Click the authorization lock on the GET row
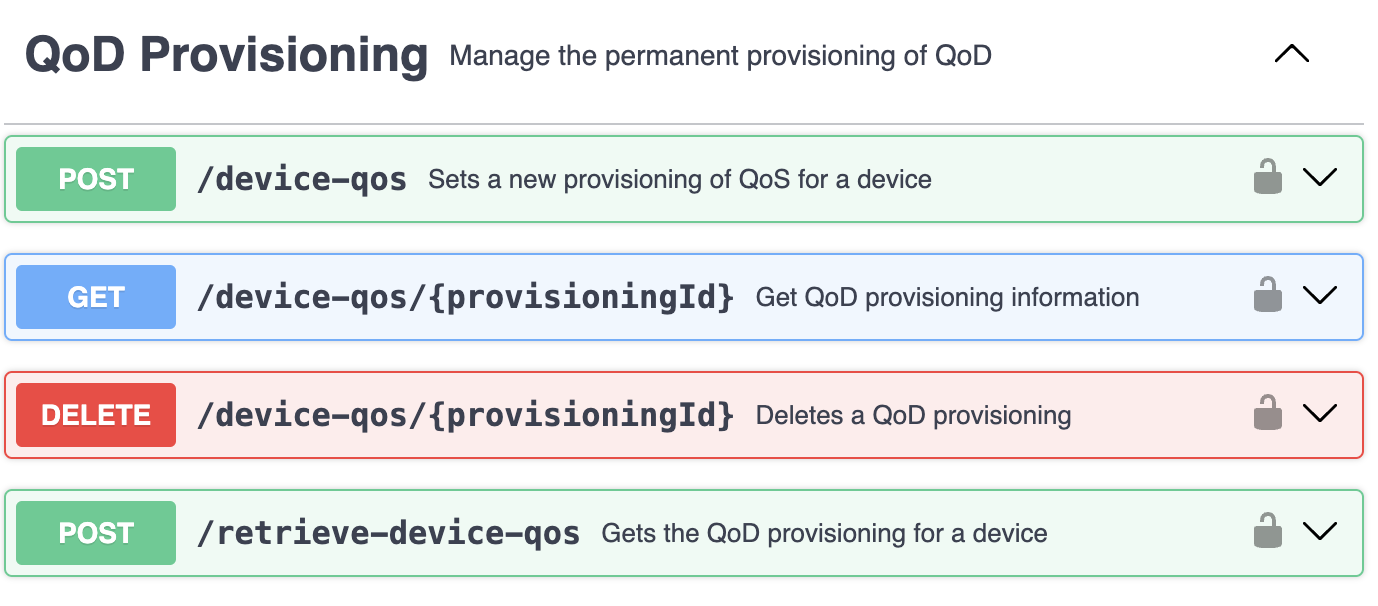 pyautogui.click(x=1267, y=295)
